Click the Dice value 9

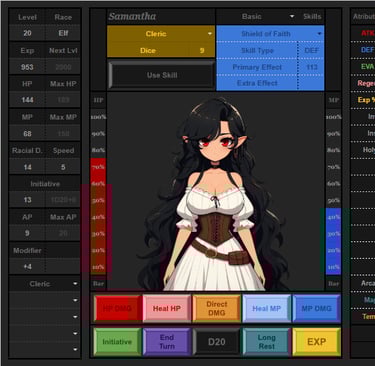pyautogui.click(x=202, y=50)
